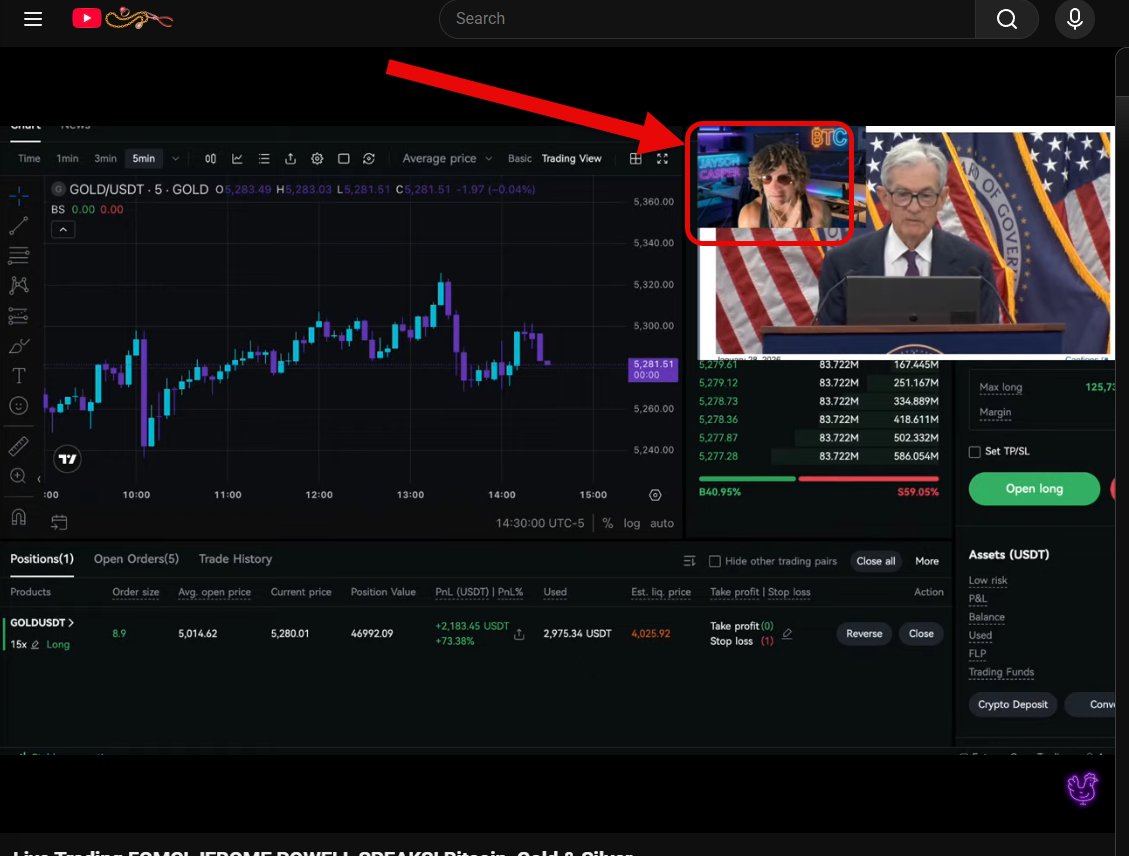Viewport: 1129px width, 856px height.
Task: Expand the time interval dropdown arrow
Action: (175, 158)
